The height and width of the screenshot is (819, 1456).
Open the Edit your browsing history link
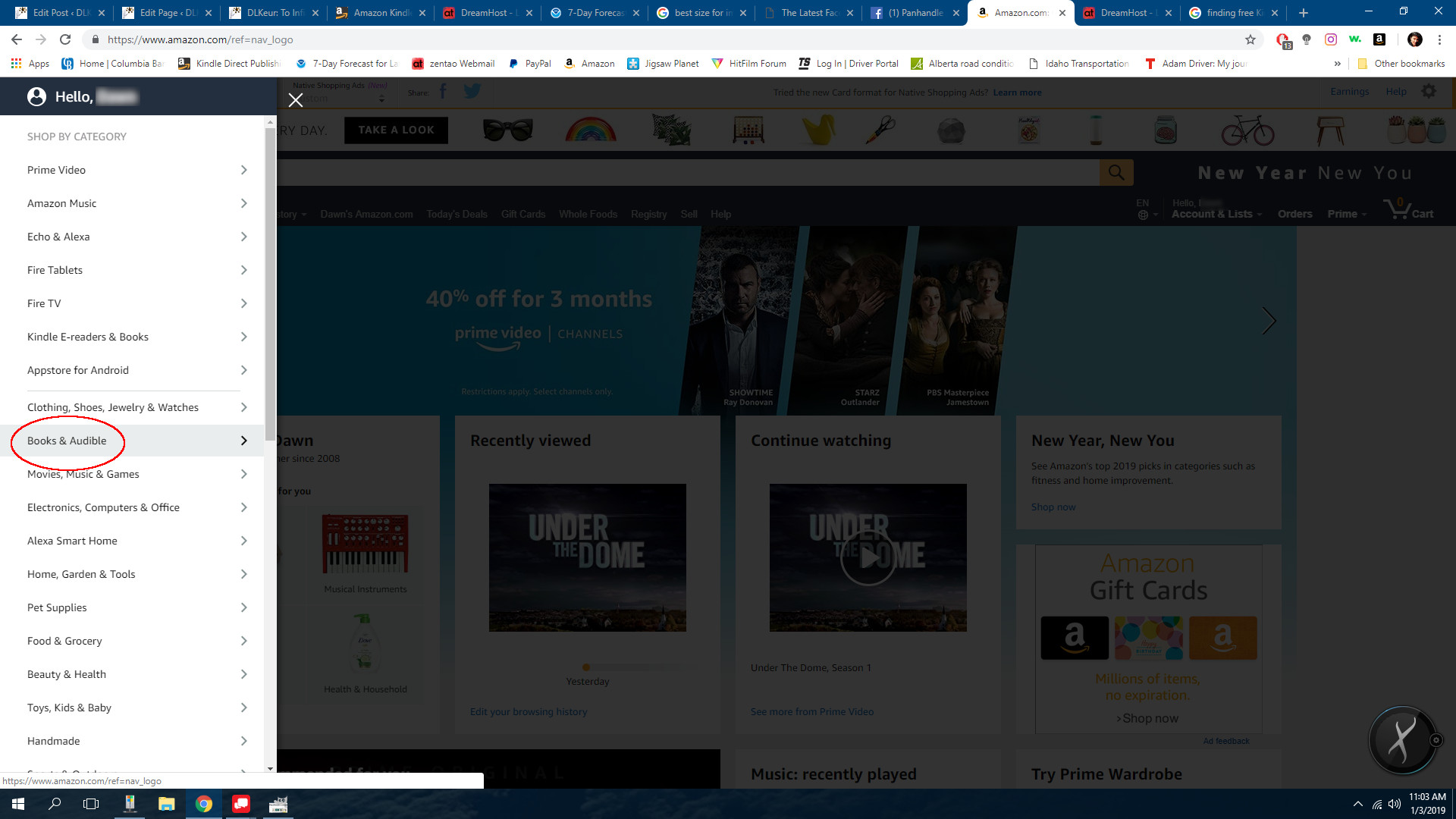click(x=529, y=711)
